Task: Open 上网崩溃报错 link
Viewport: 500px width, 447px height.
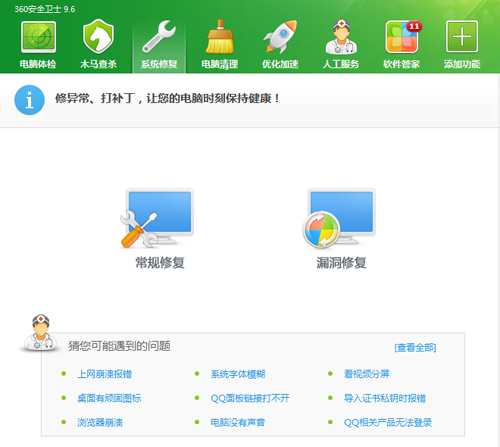Action: point(105,374)
